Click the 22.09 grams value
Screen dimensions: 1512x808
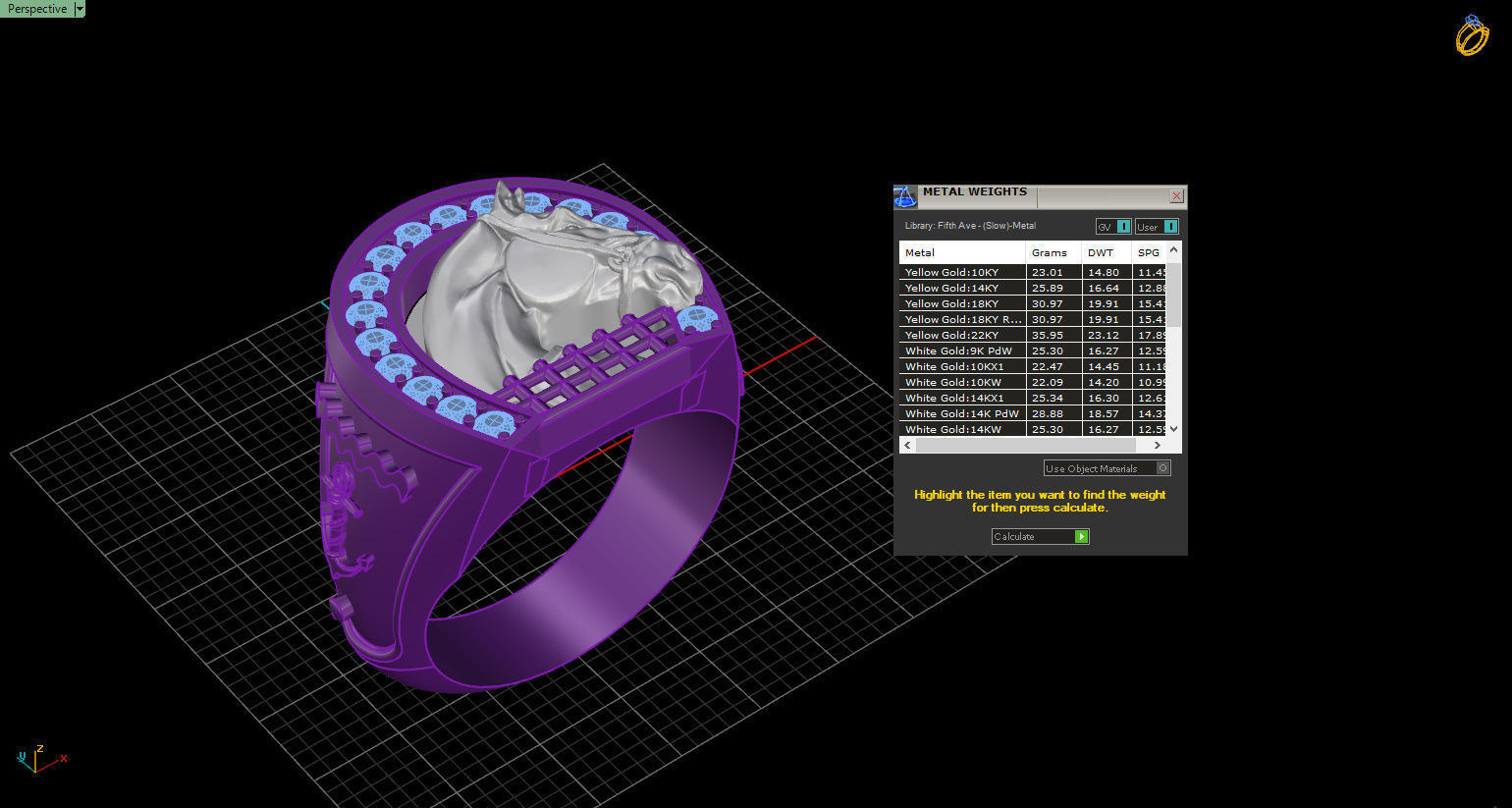click(1047, 382)
